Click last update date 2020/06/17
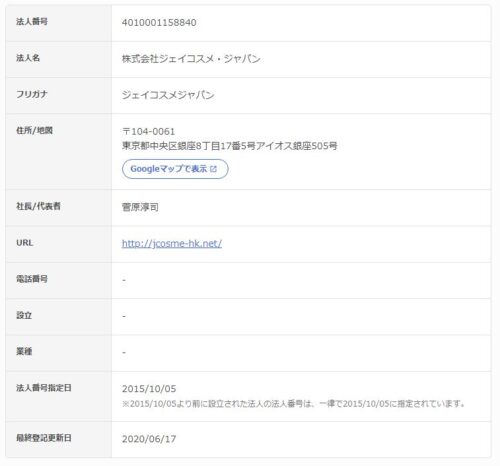 [149, 439]
